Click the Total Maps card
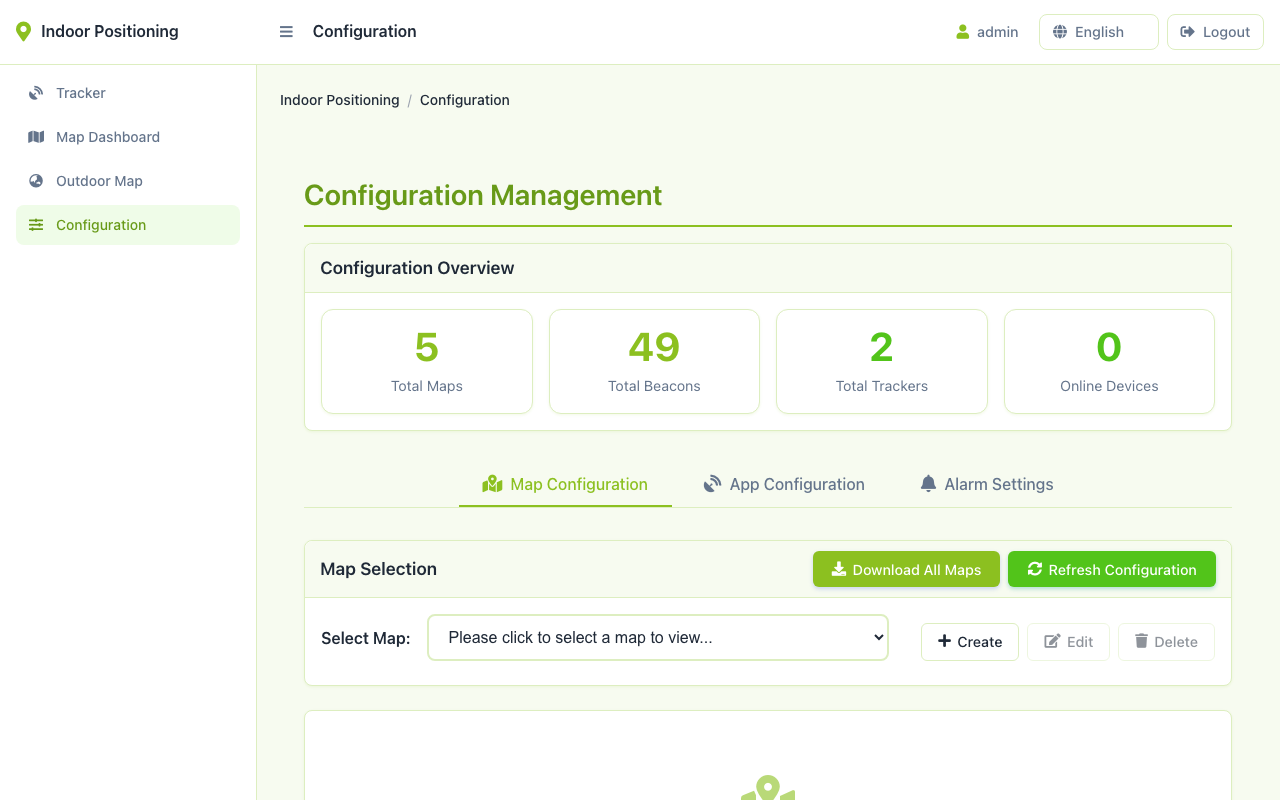Image resolution: width=1280 pixels, height=800 pixels. 427,361
